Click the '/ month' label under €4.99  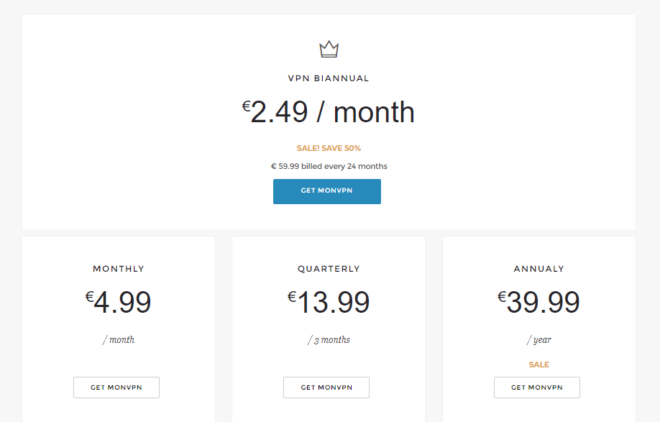118,340
